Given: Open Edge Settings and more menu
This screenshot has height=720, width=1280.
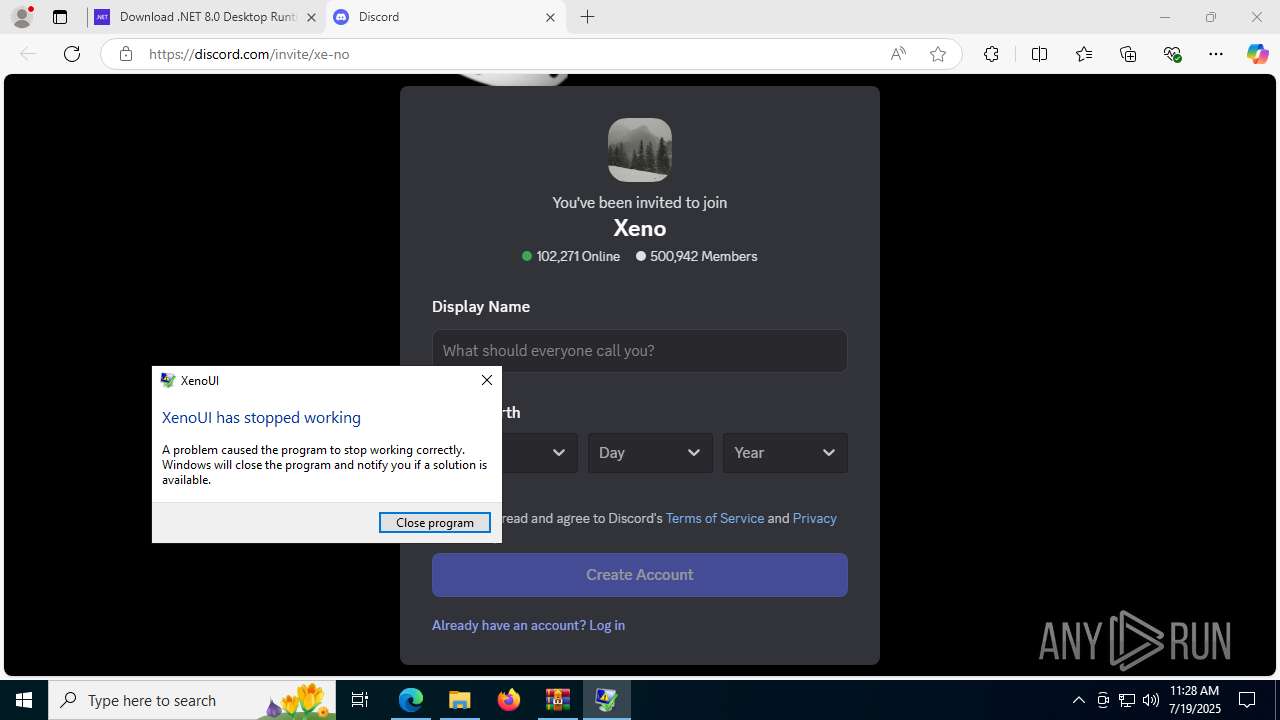Looking at the screenshot, I should pos(1216,54).
